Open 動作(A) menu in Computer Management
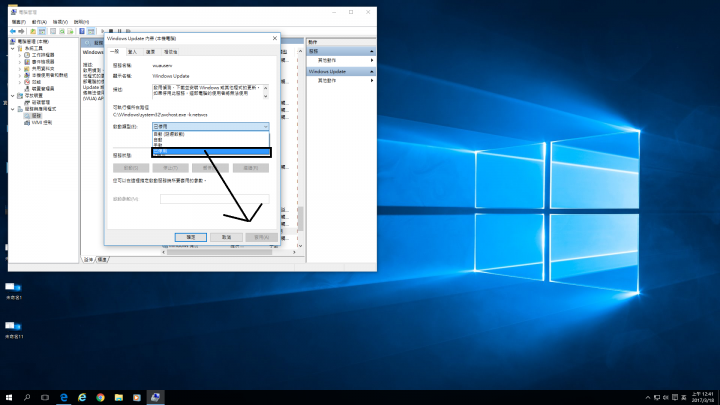 tap(39, 22)
